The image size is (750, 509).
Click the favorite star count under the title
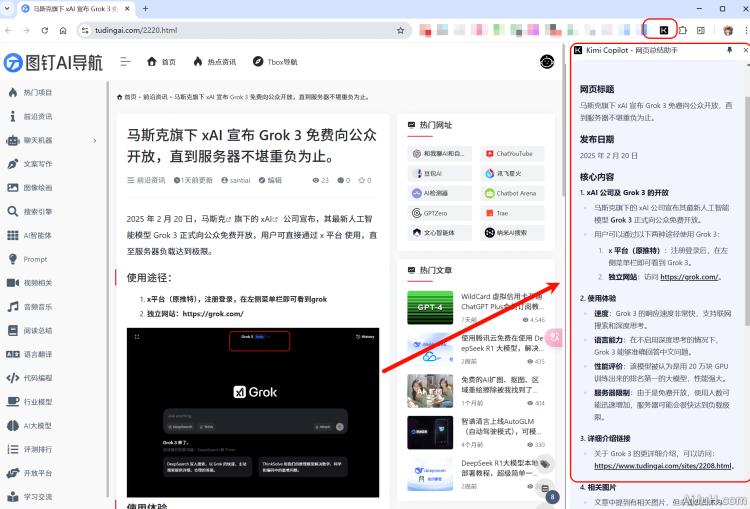(365, 180)
